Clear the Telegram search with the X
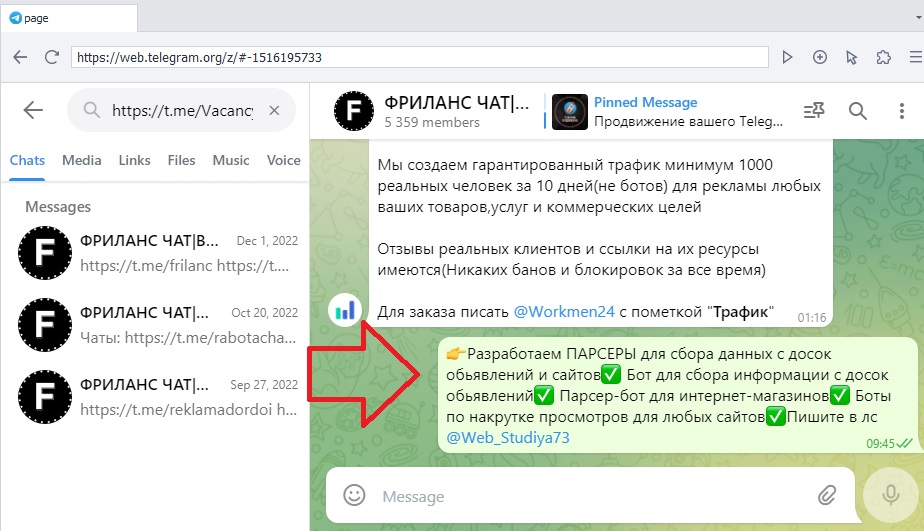924x531 pixels. 274,110
